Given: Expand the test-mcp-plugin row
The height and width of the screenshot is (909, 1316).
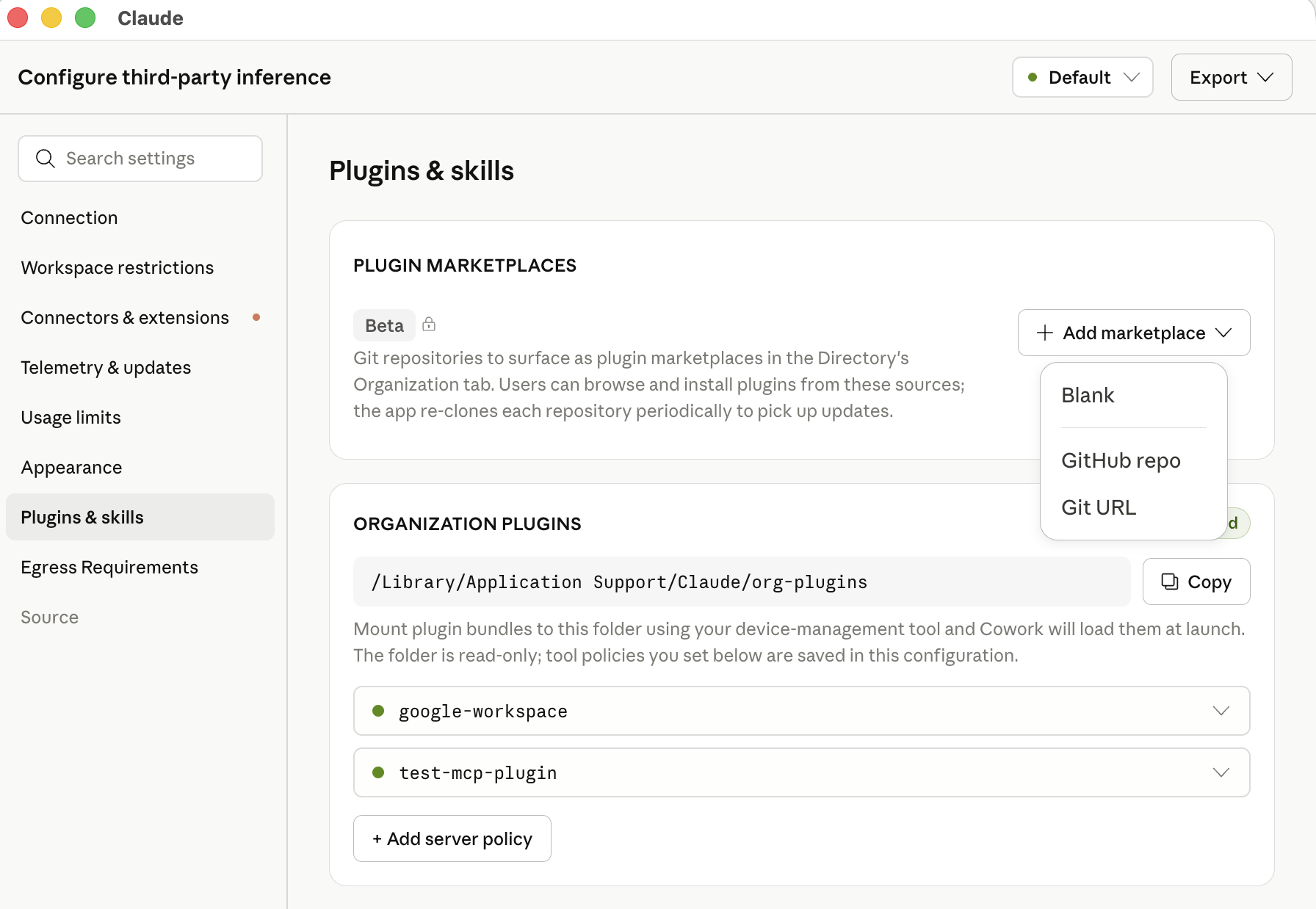Looking at the screenshot, I should 802,772.
